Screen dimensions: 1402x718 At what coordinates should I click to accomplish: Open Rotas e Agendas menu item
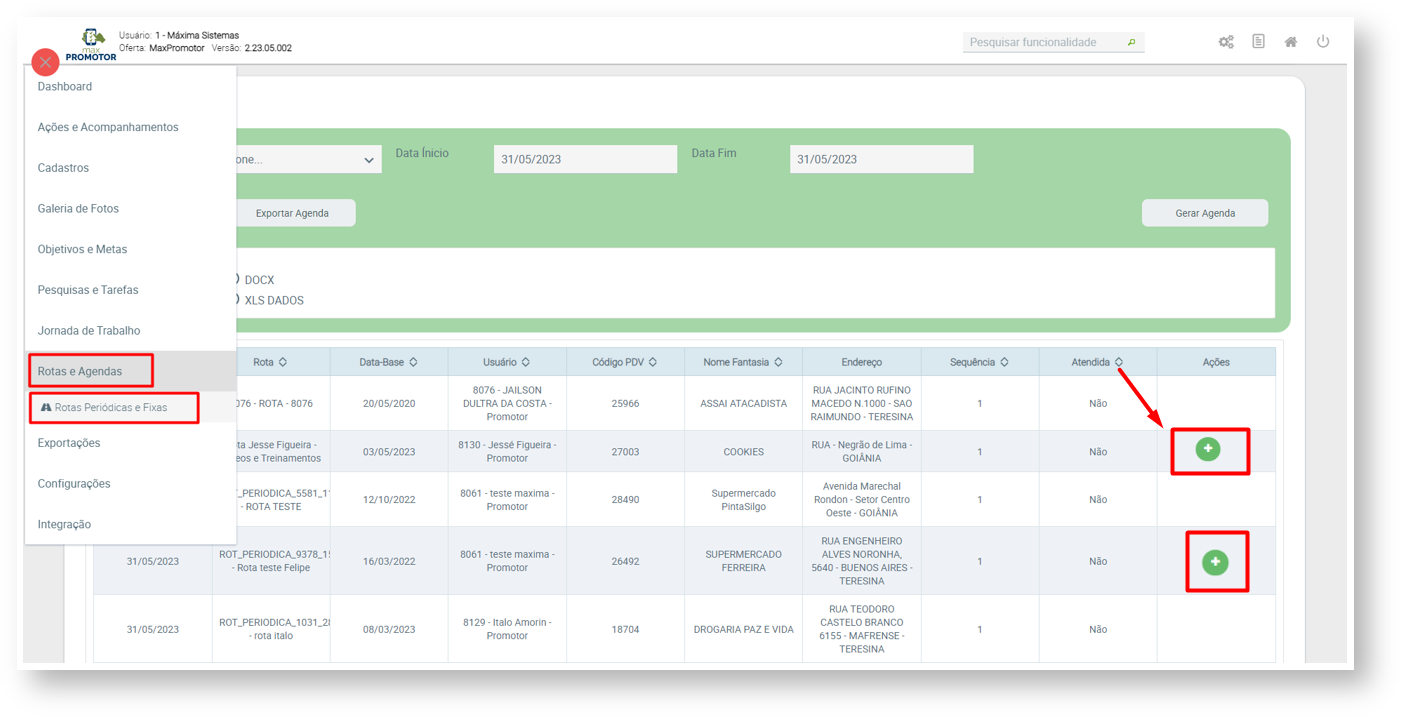point(80,371)
